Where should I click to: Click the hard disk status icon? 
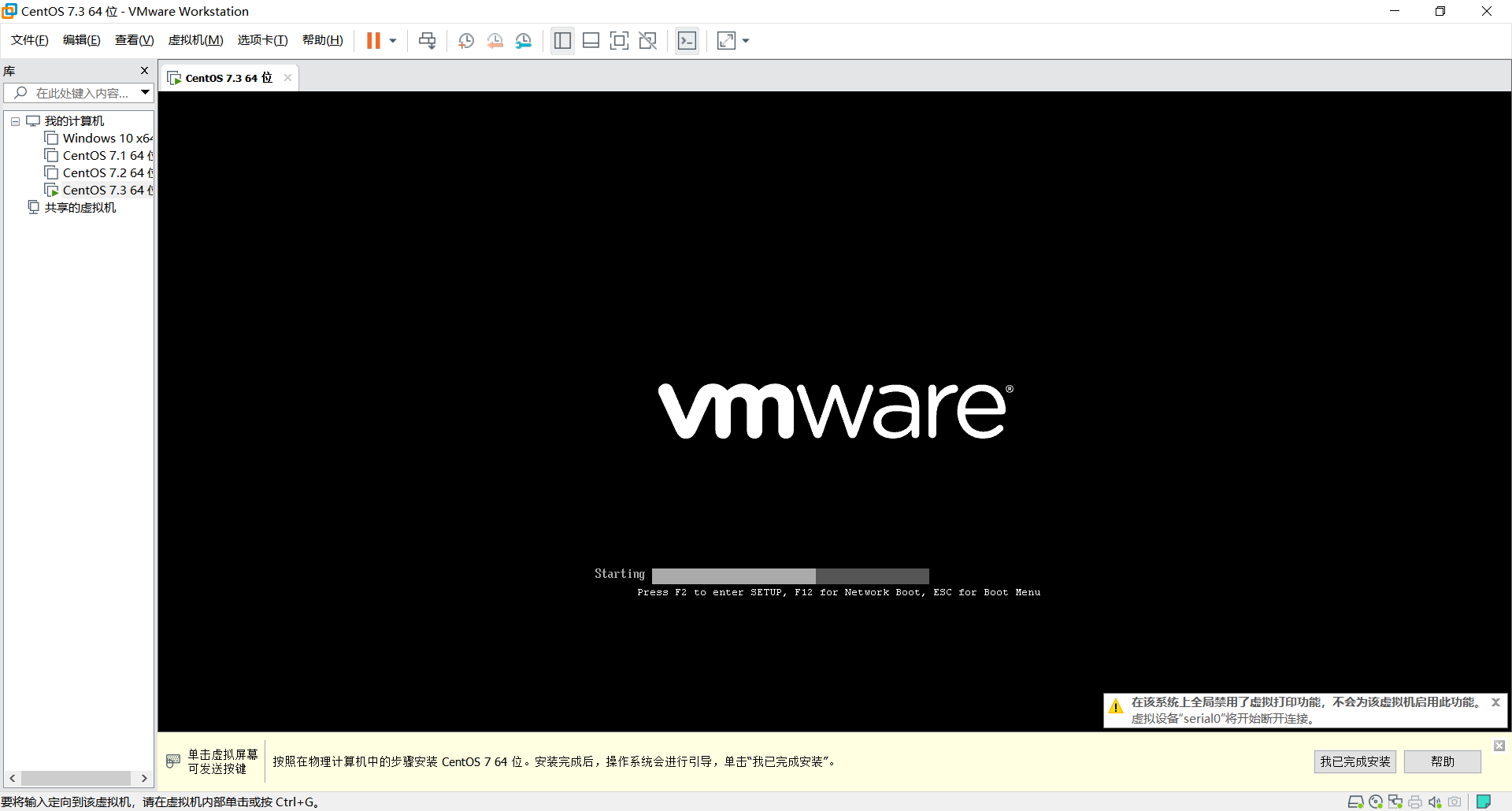tap(1355, 802)
